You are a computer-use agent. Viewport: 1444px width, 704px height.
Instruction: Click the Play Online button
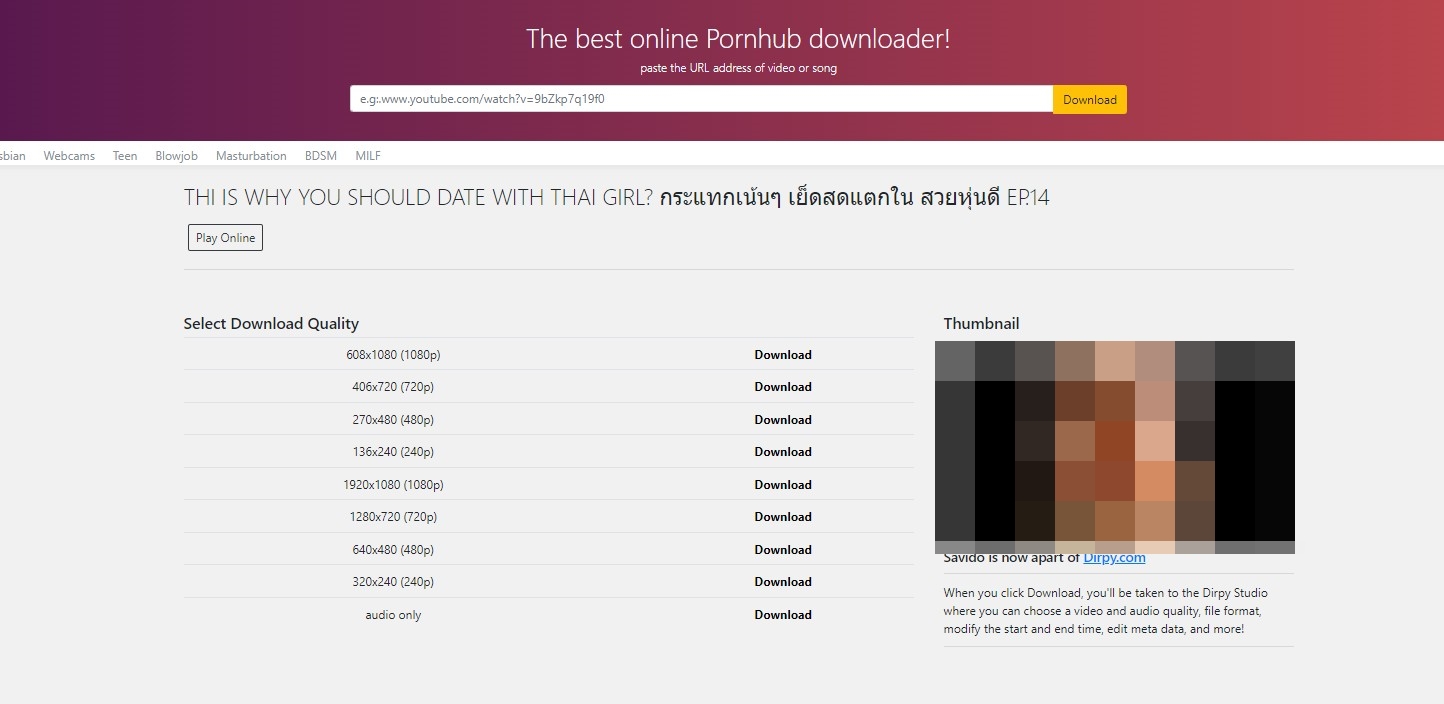click(x=225, y=238)
